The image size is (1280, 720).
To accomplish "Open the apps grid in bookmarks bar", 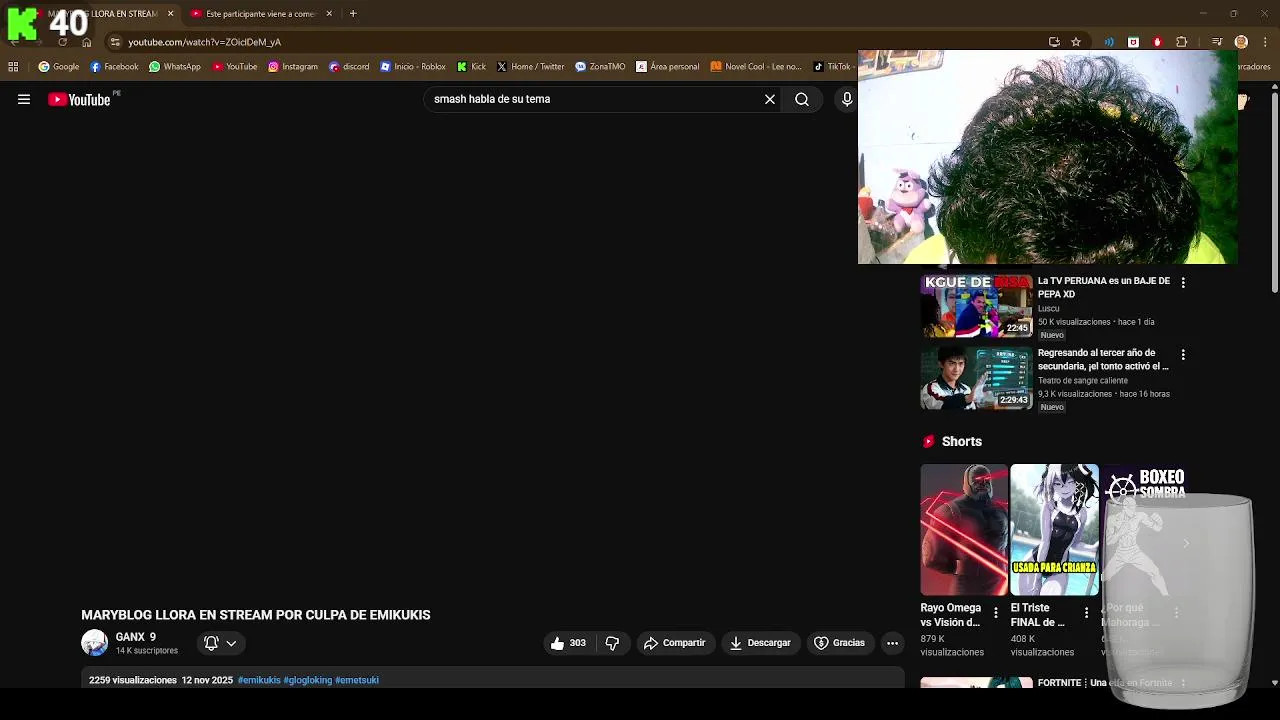I will click(13, 67).
